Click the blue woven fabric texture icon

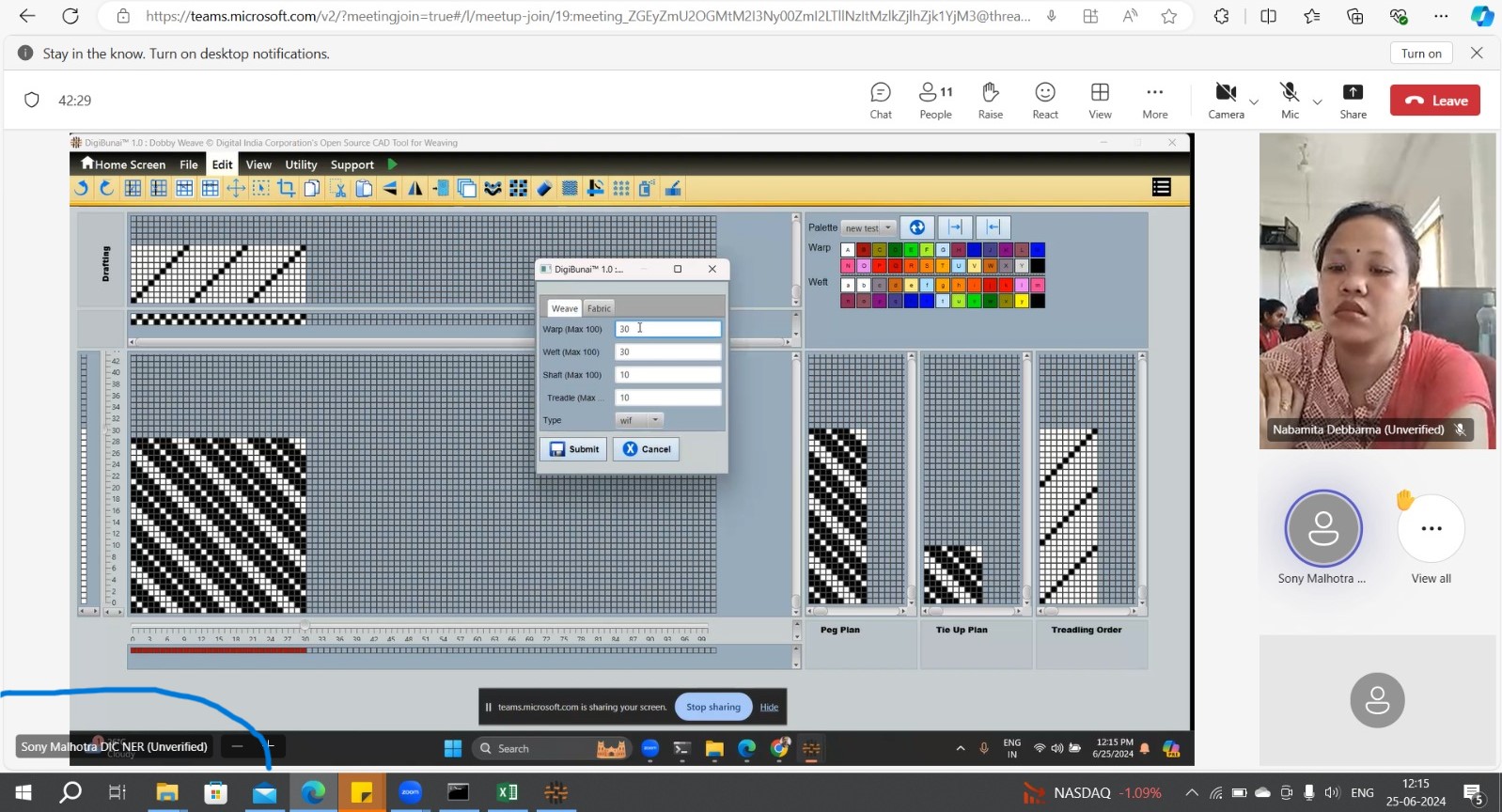pyautogui.click(x=570, y=188)
